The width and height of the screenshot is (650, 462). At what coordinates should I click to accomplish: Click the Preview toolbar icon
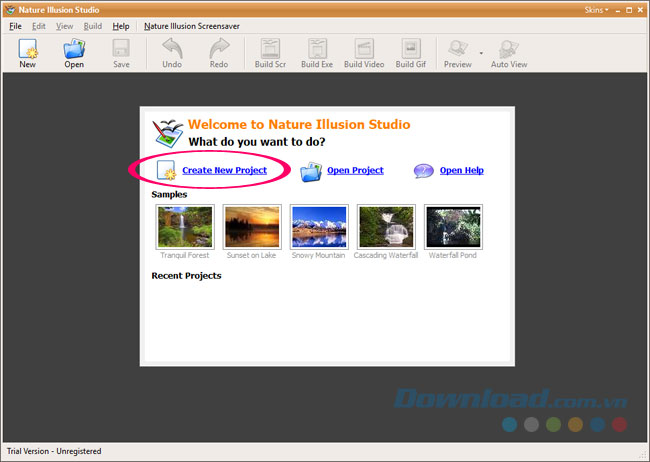(x=458, y=49)
